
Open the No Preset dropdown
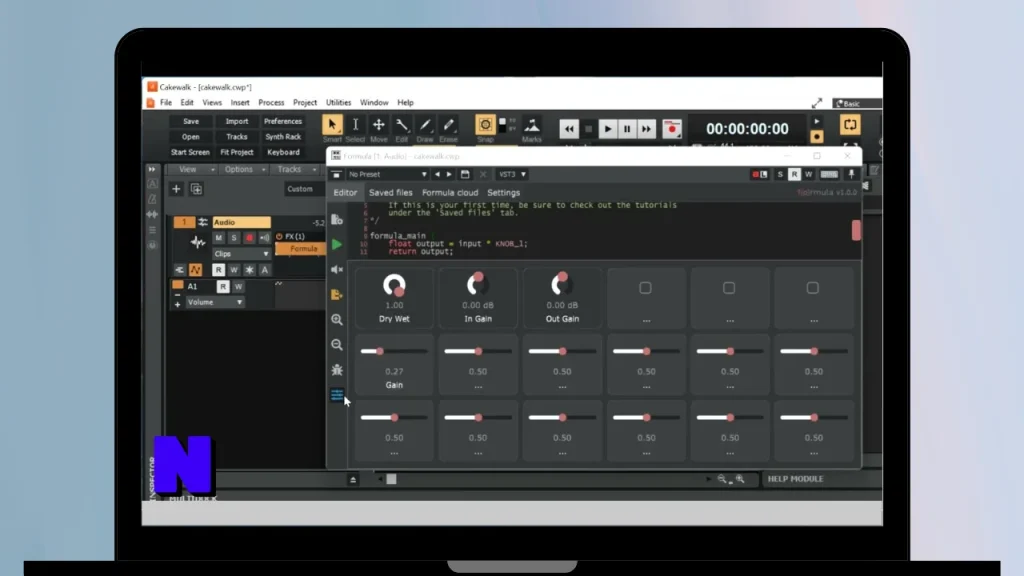tap(387, 174)
